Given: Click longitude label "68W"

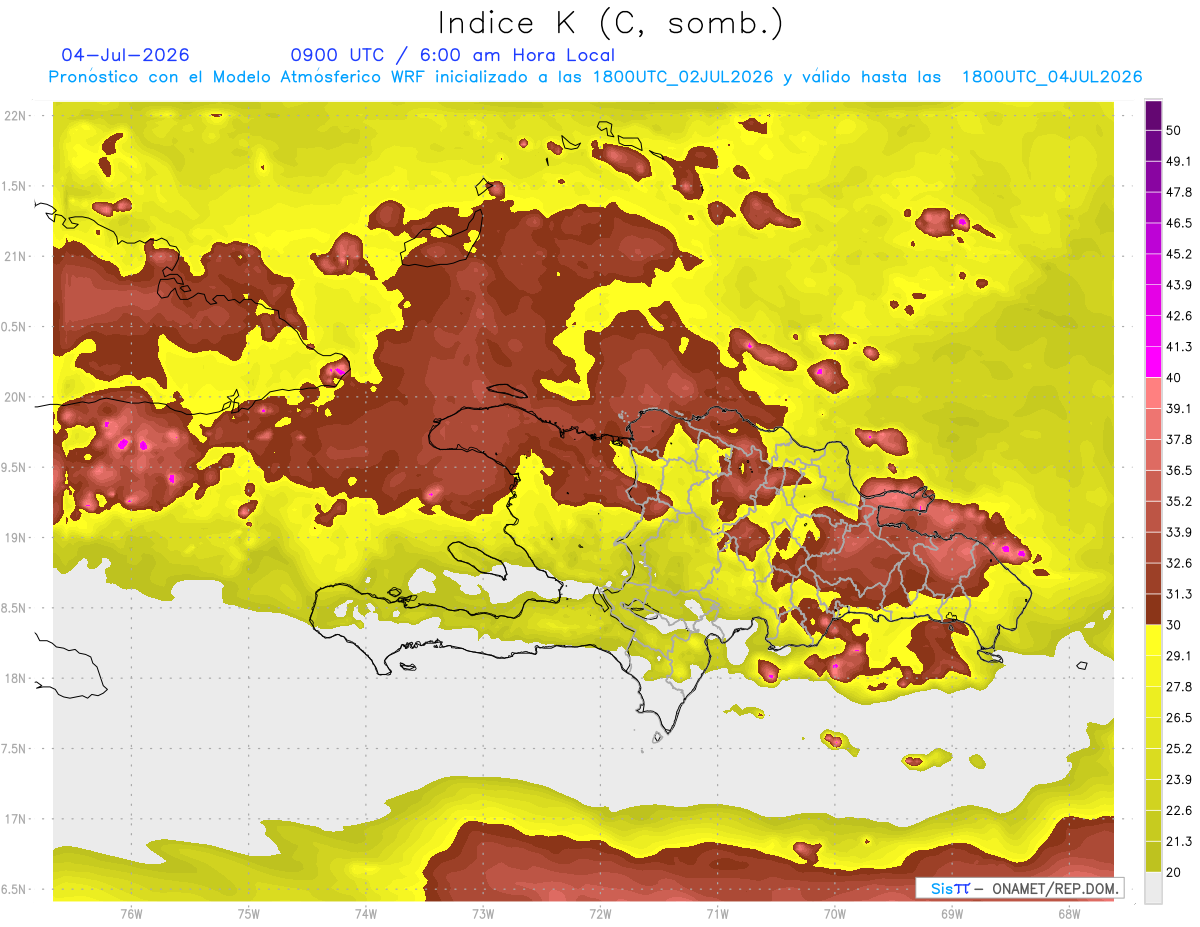Looking at the screenshot, I should [x=1069, y=914].
